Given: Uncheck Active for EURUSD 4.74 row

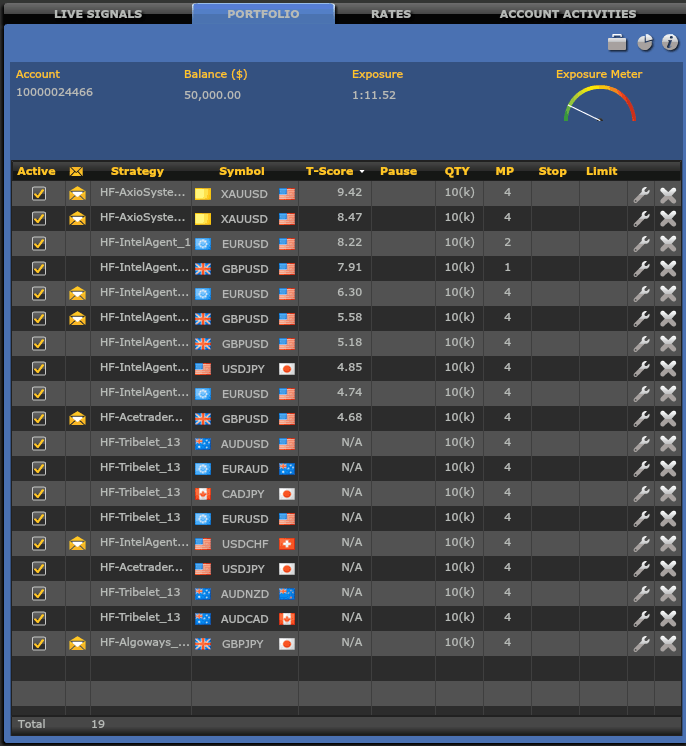Looking at the screenshot, I should click(39, 393).
